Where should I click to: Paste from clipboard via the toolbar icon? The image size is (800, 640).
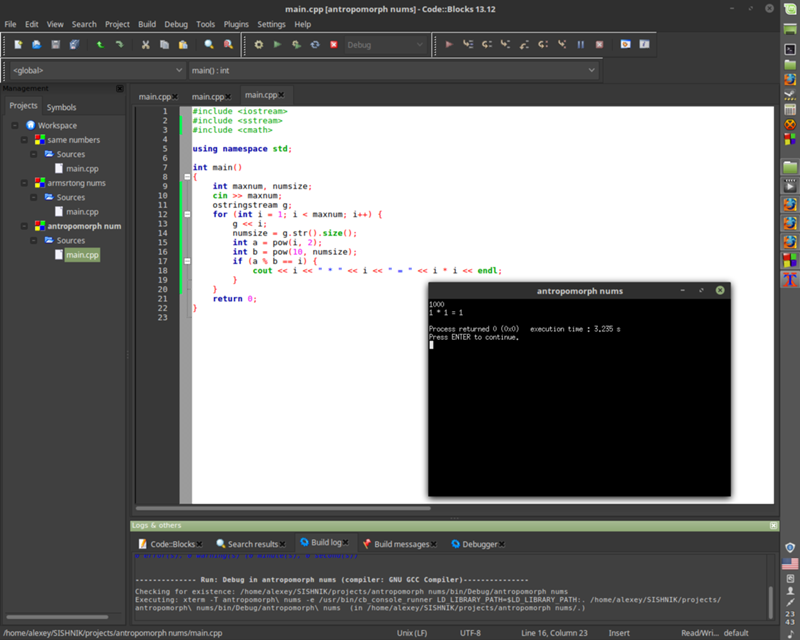(x=183, y=45)
